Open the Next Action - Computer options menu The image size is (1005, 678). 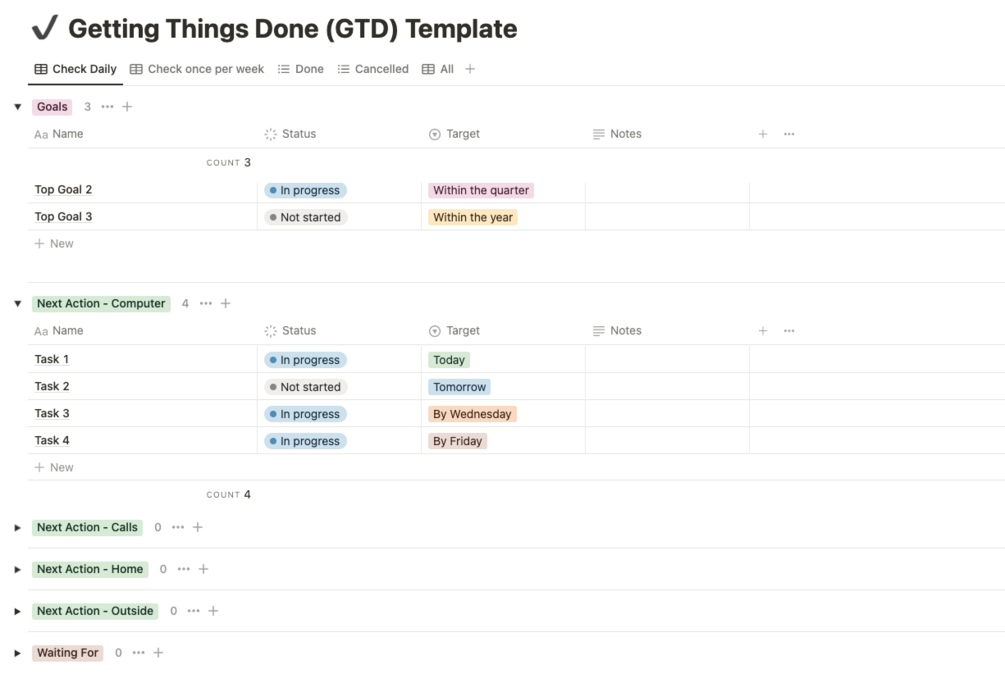tap(208, 303)
